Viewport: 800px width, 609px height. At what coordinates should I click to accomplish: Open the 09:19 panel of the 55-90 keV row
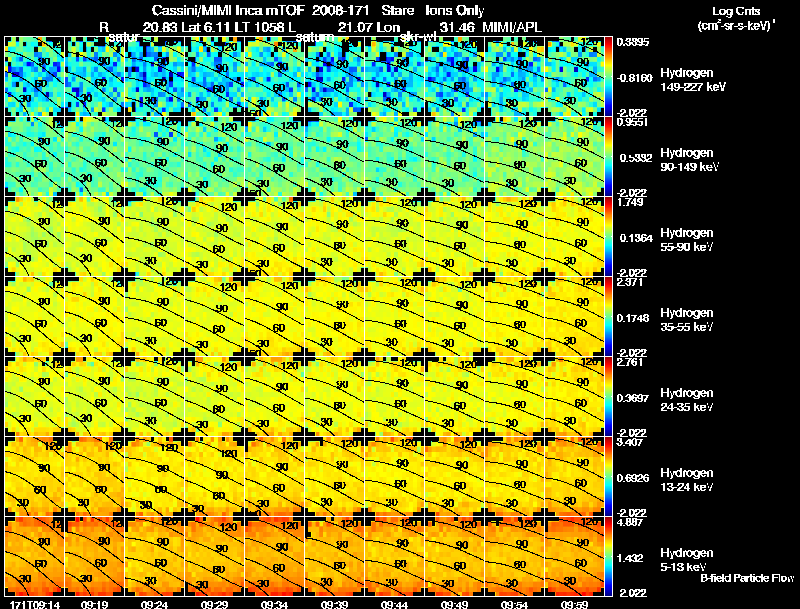[x=94, y=237]
